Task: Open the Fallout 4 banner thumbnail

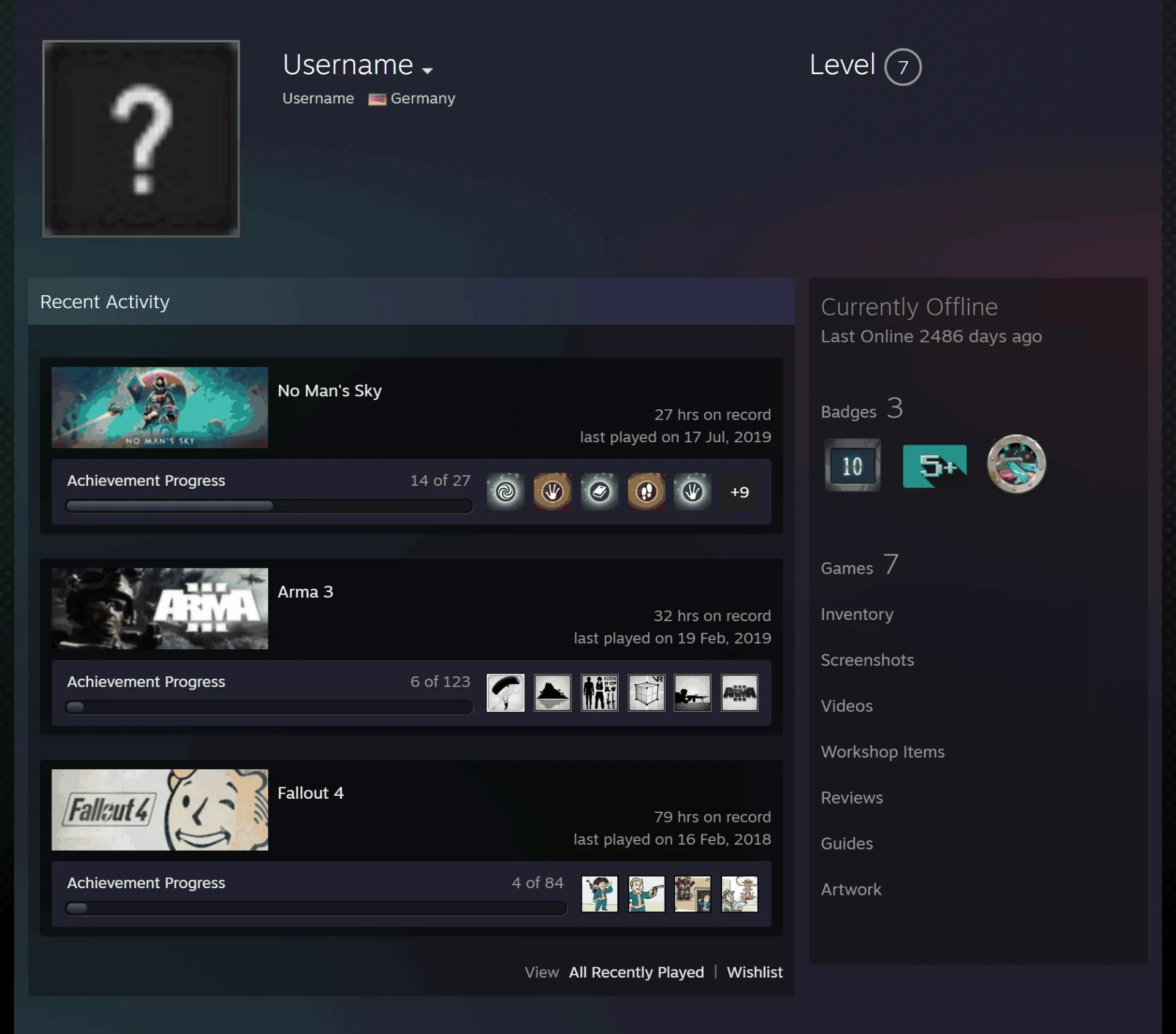Action: pyautogui.click(x=160, y=809)
